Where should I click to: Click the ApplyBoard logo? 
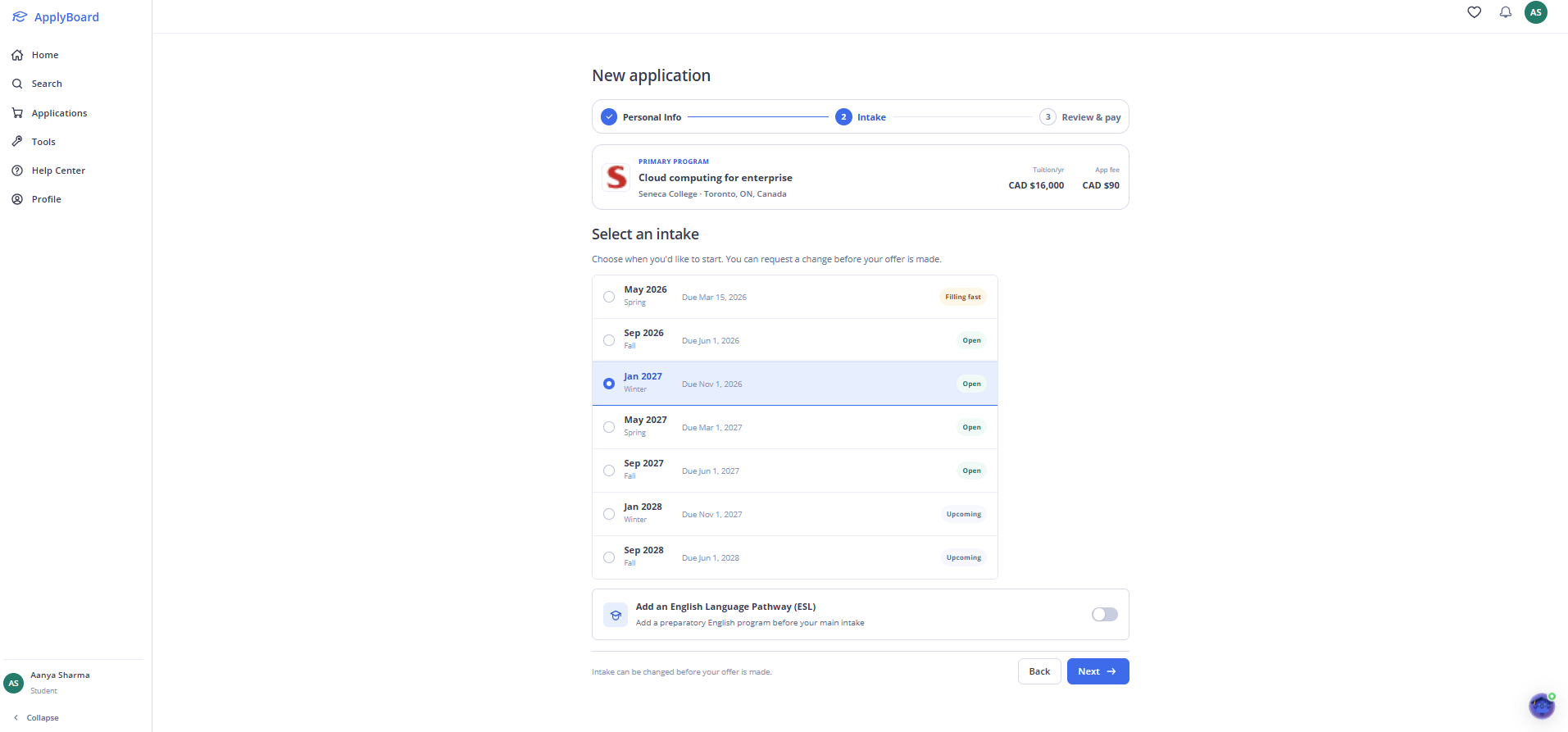pyautogui.click(x=55, y=17)
